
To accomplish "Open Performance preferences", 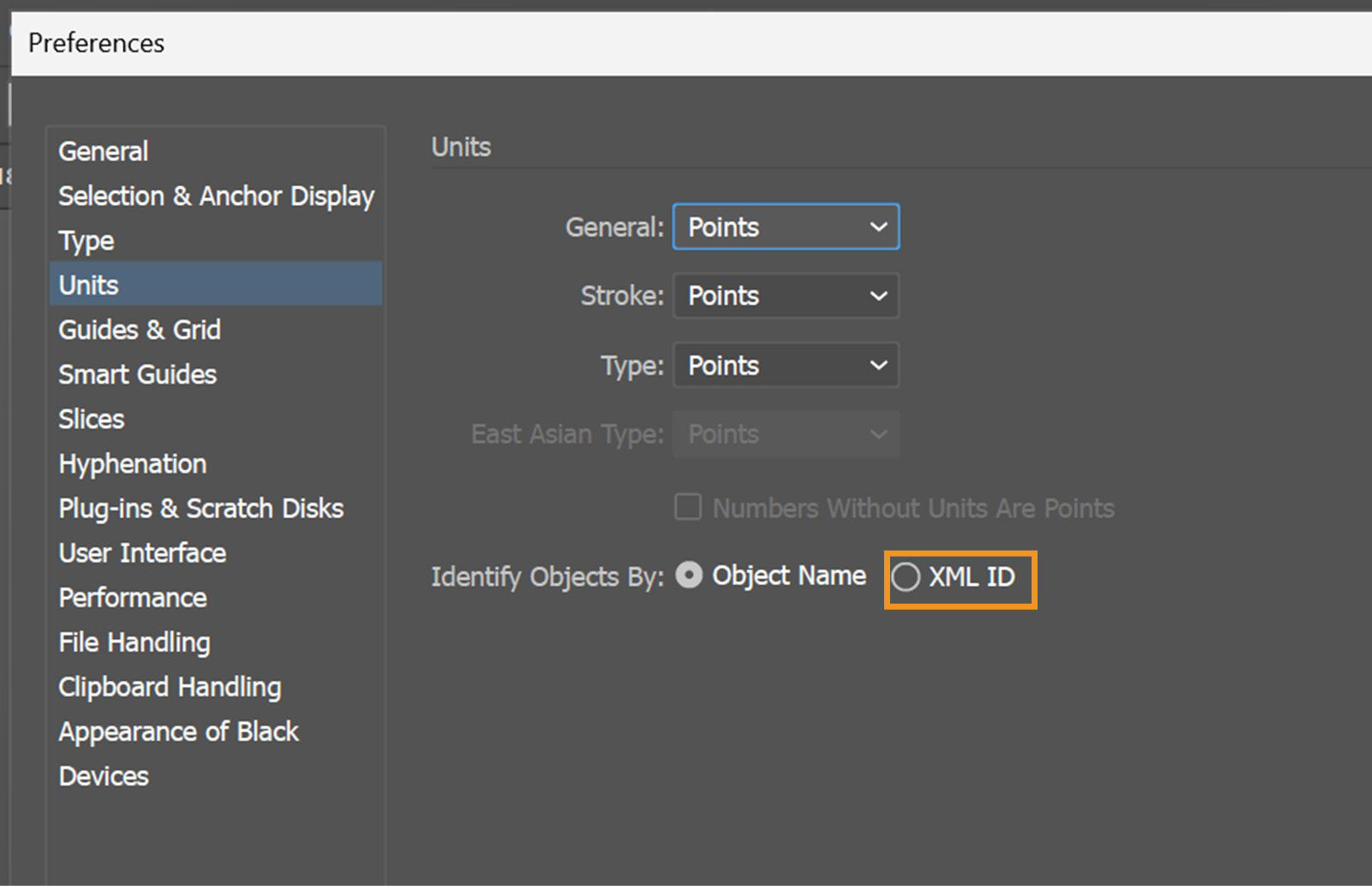I will pos(132,597).
